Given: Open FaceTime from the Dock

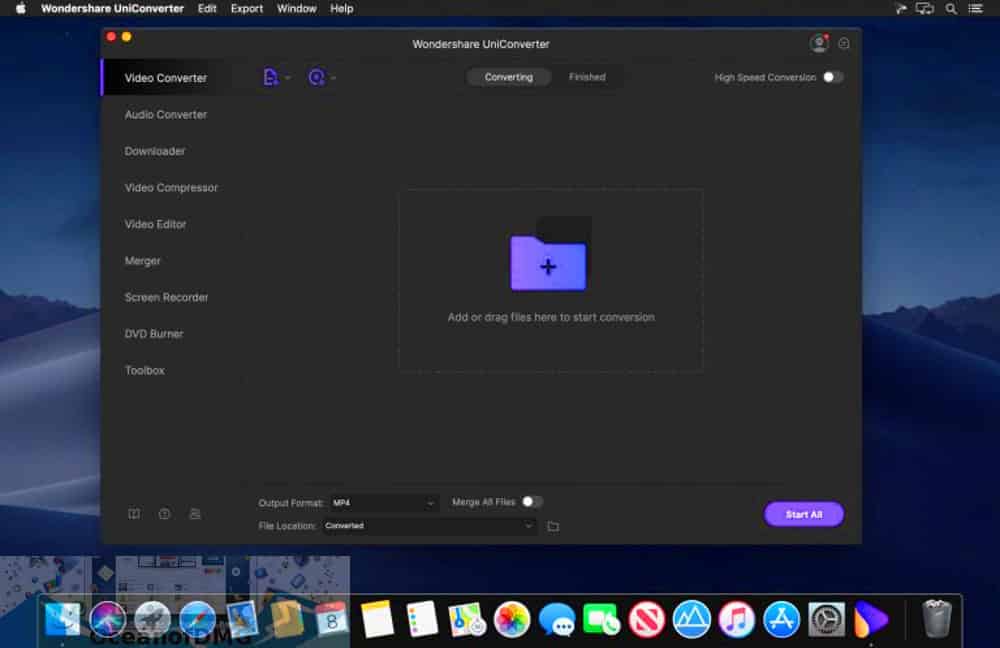Looking at the screenshot, I should tap(601, 619).
